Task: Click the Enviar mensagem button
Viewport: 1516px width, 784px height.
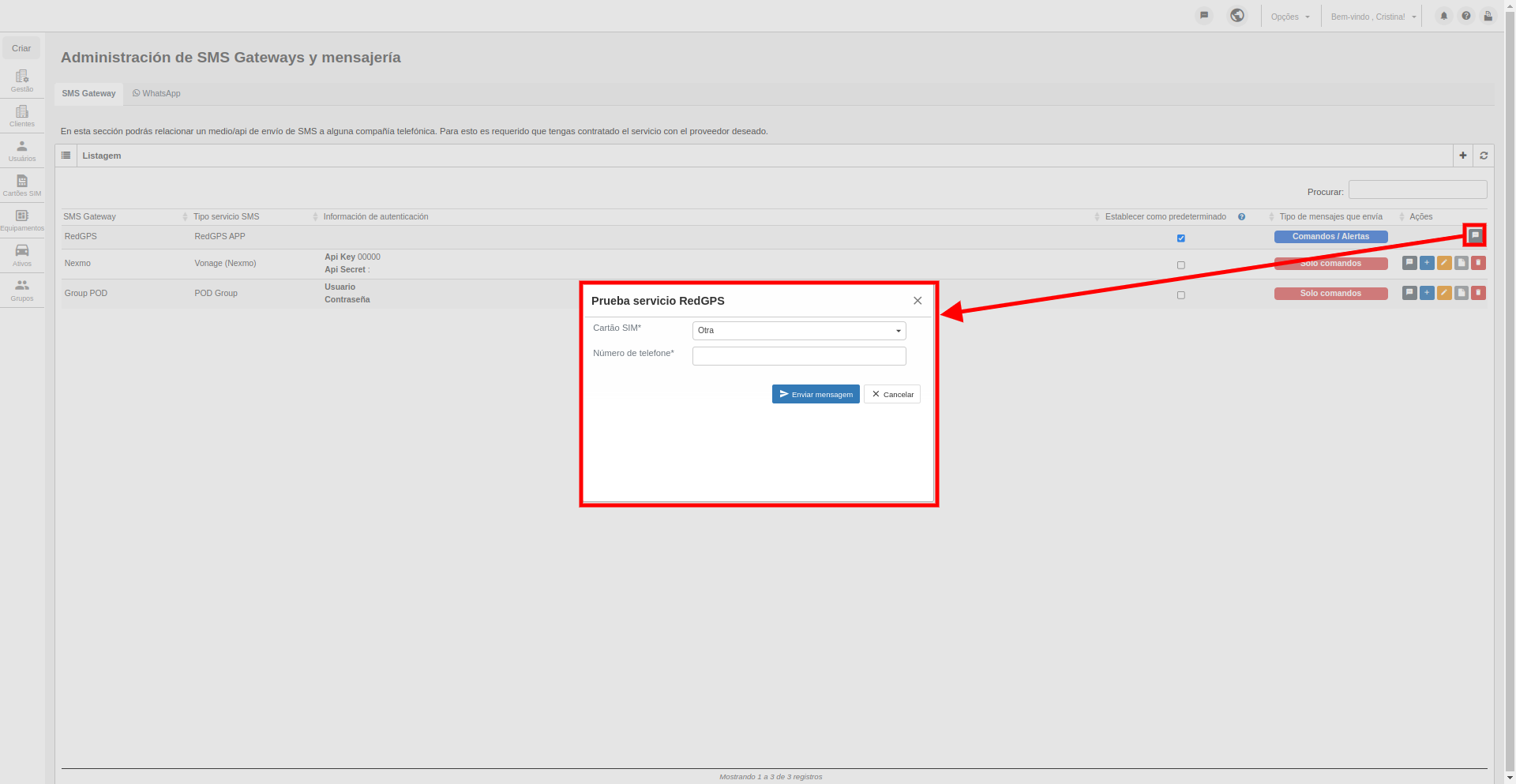Action: 816,394
